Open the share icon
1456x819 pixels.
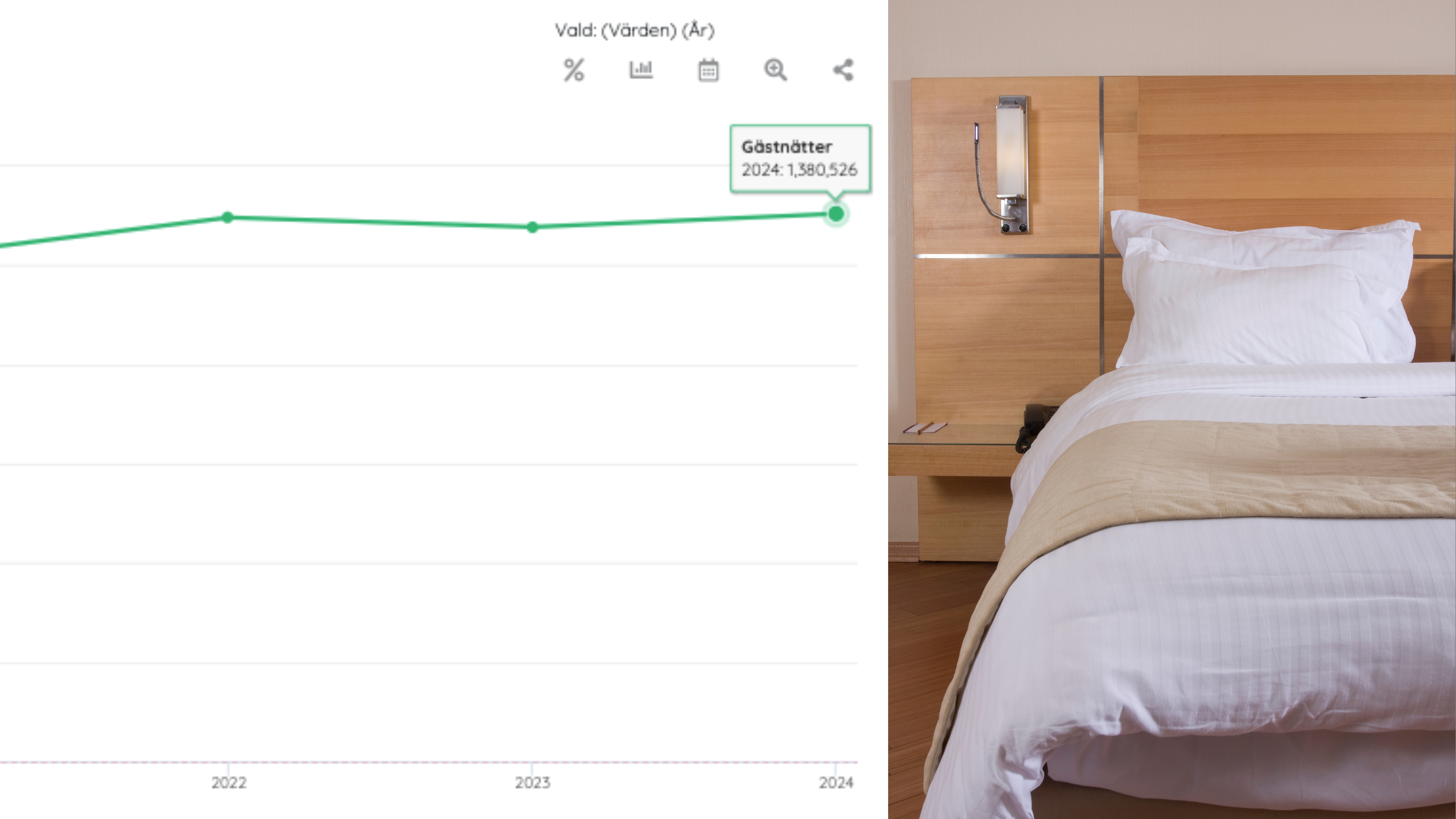click(843, 70)
